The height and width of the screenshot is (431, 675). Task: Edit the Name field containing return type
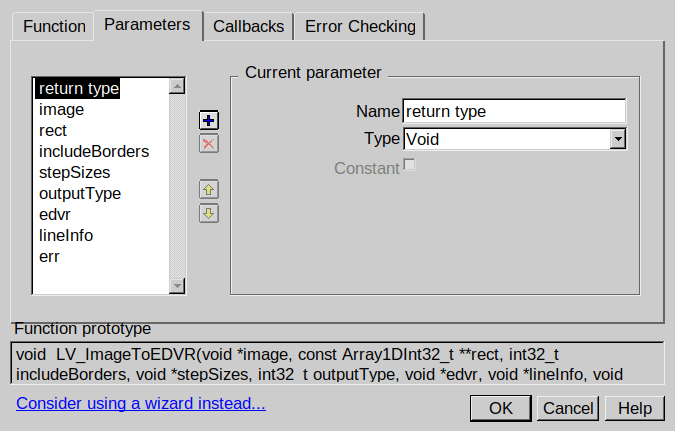click(x=514, y=112)
